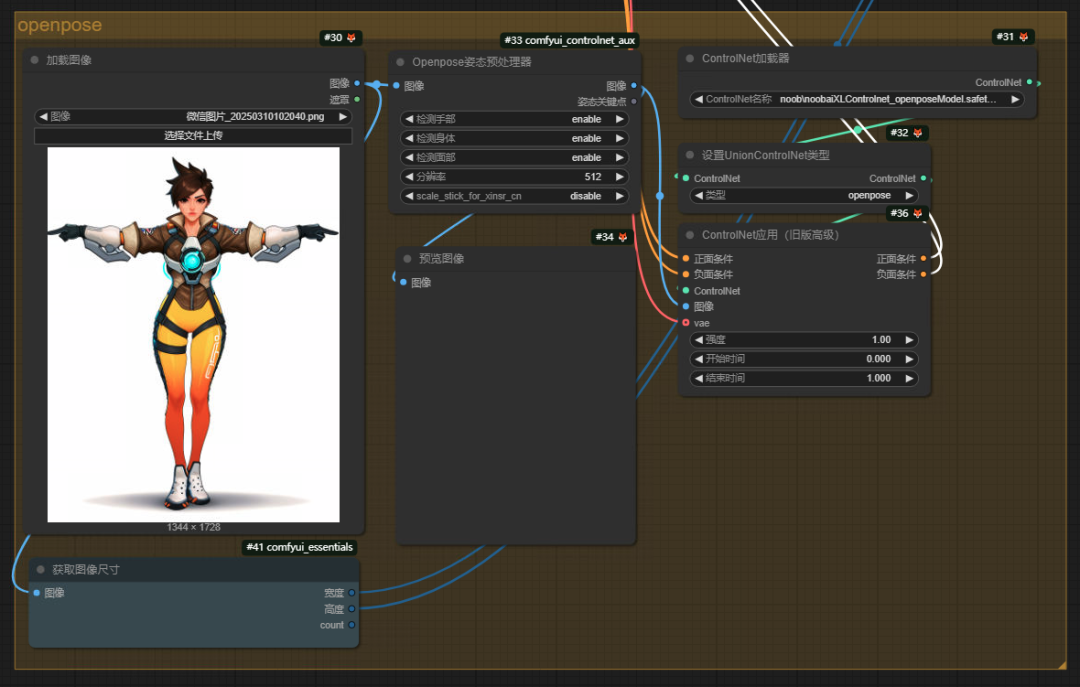Click left arrow of 图像 filename widget
Viewport: 1080px width, 687px height.
pyautogui.click(x=43, y=116)
